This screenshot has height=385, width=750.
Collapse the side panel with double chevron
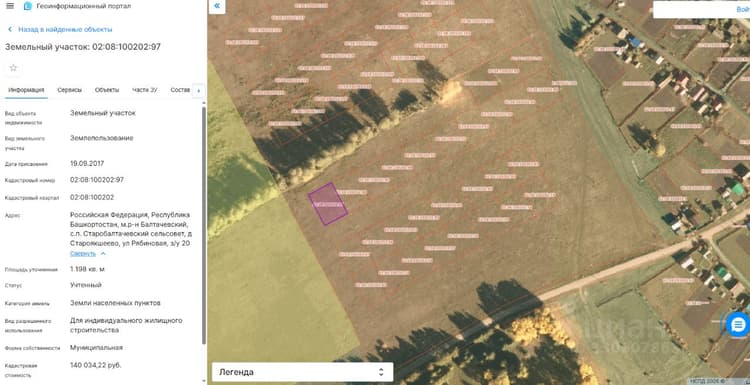[x=217, y=6]
